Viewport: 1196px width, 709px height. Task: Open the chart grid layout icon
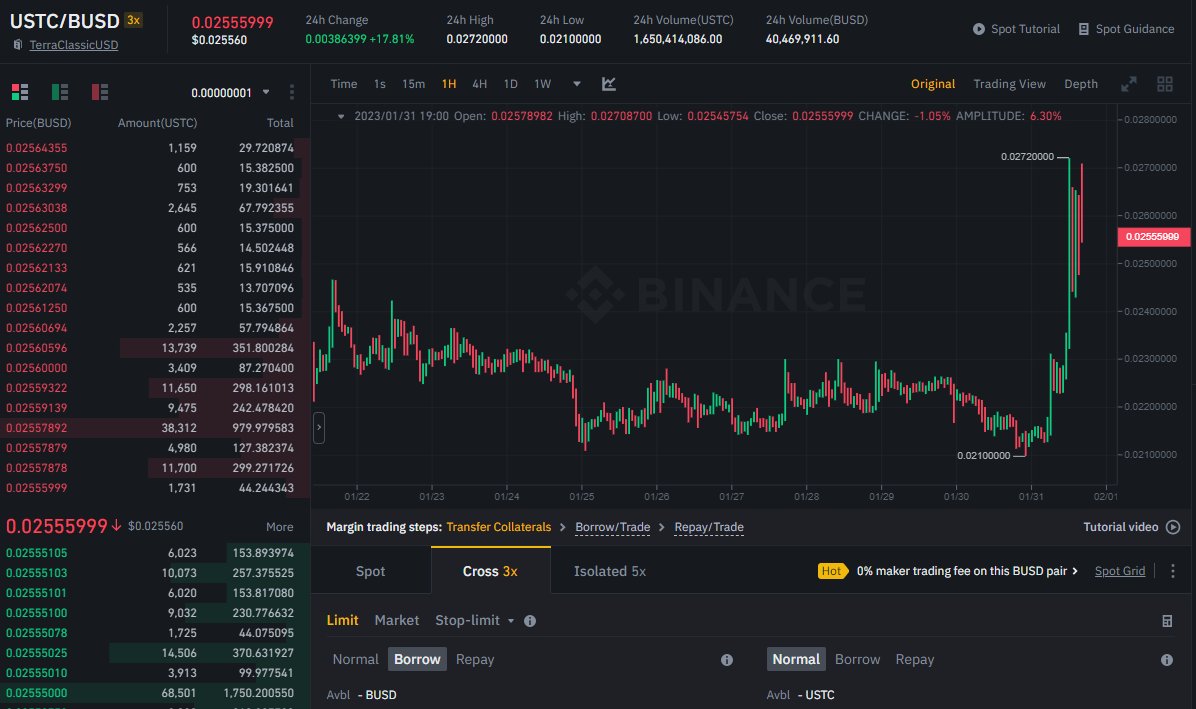(x=1165, y=84)
